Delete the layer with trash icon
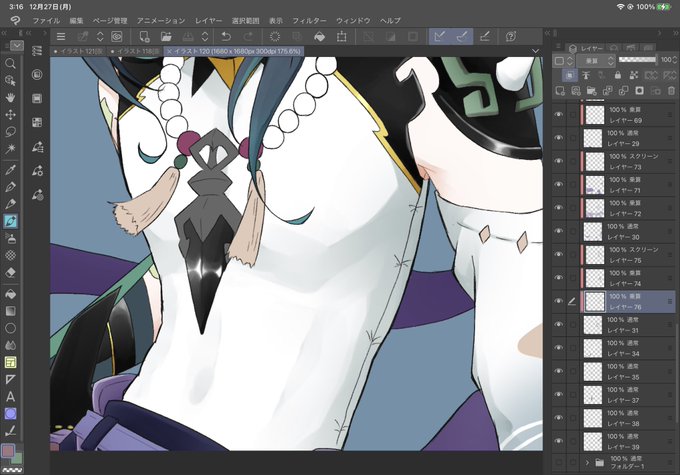This screenshot has height=475, width=680. (671, 91)
